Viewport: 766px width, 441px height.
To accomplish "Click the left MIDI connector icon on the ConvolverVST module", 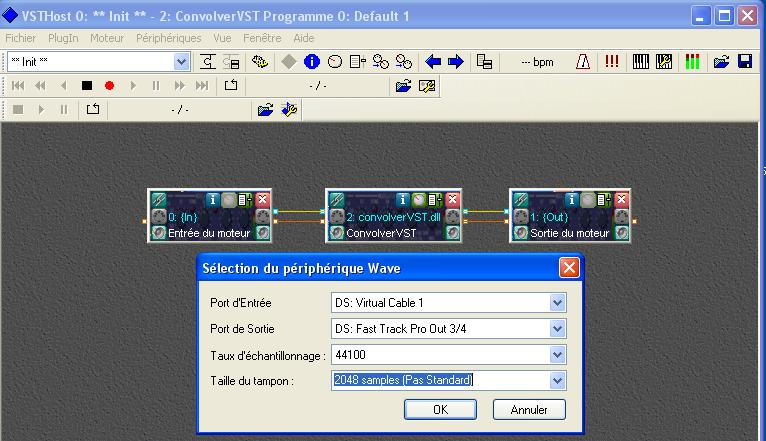I will click(x=337, y=216).
